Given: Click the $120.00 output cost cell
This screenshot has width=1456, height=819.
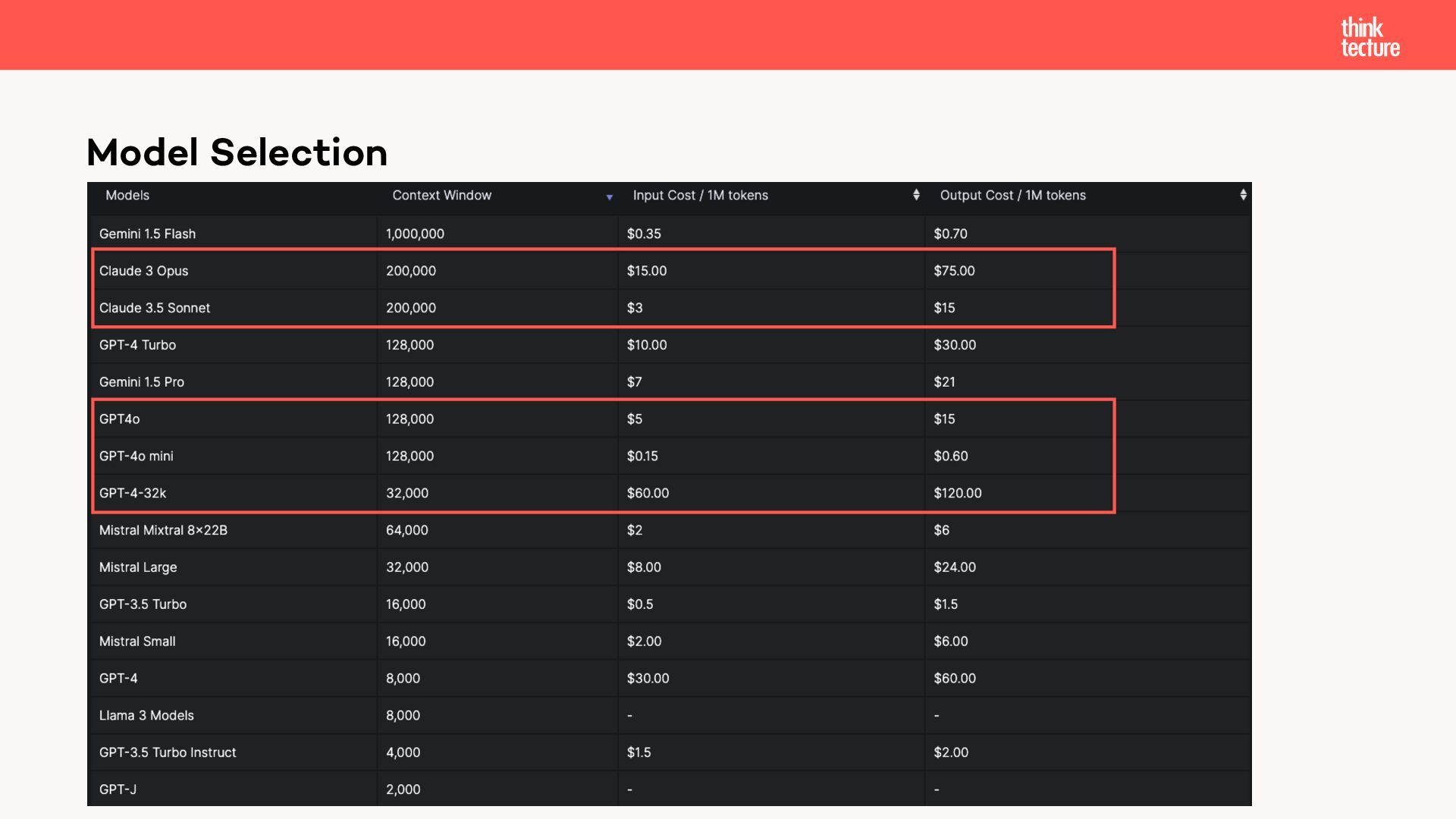Looking at the screenshot, I should [957, 493].
